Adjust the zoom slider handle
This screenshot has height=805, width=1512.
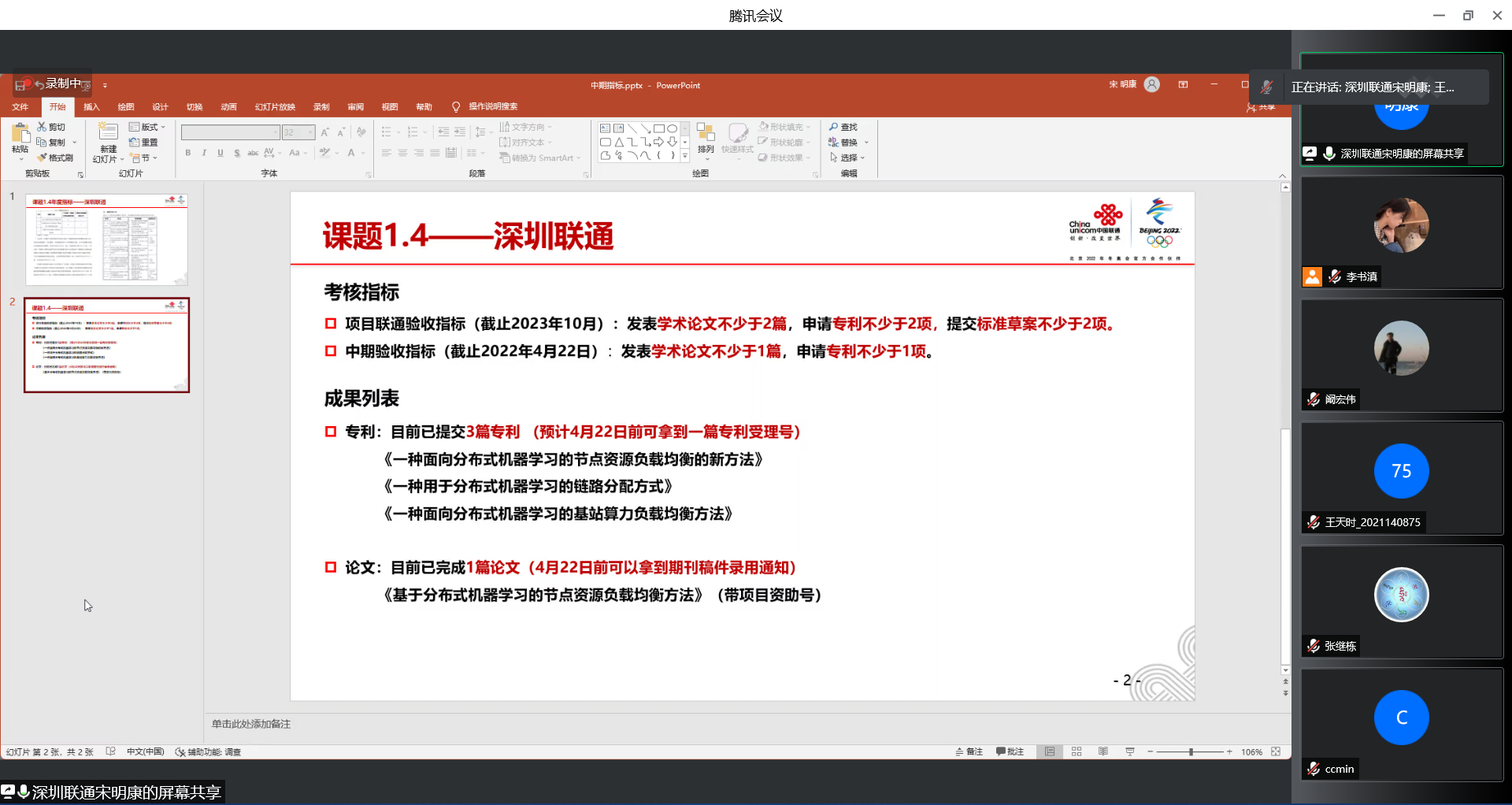click(x=1191, y=751)
